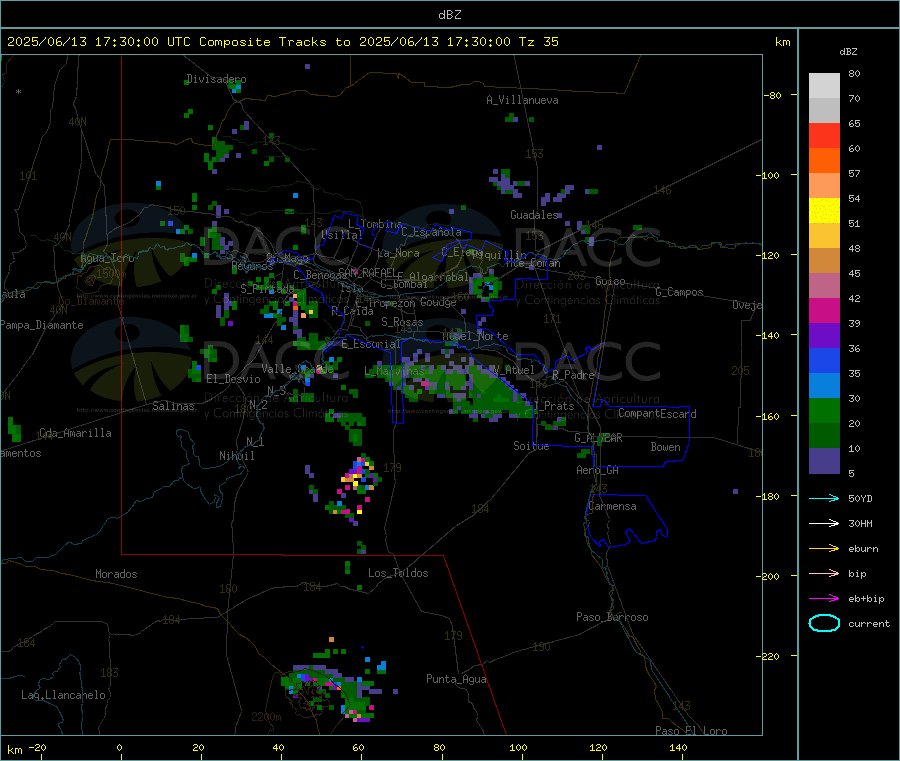Click the magenta eb+bip arrow icon
This screenshot has width=900, height=761.
(x=824, y=598)
